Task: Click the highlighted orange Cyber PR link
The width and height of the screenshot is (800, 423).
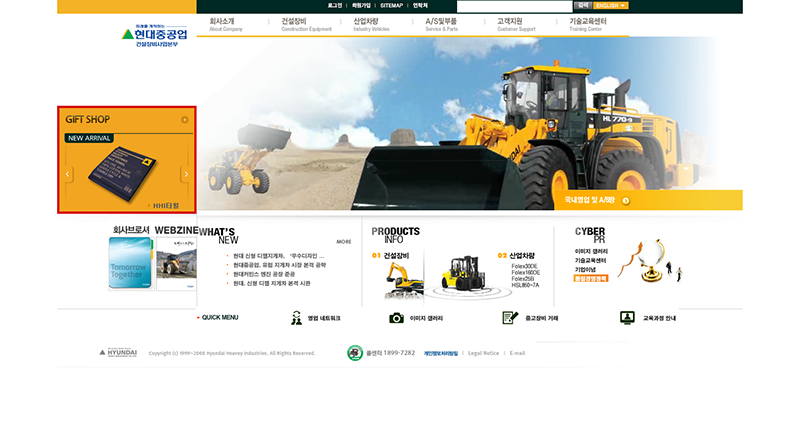Action: coord(591,279)
